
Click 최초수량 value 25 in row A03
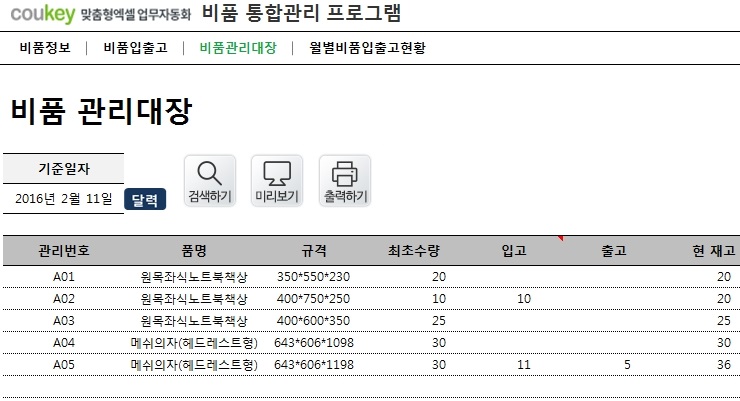pyautogui.click(x=439, y=321)
